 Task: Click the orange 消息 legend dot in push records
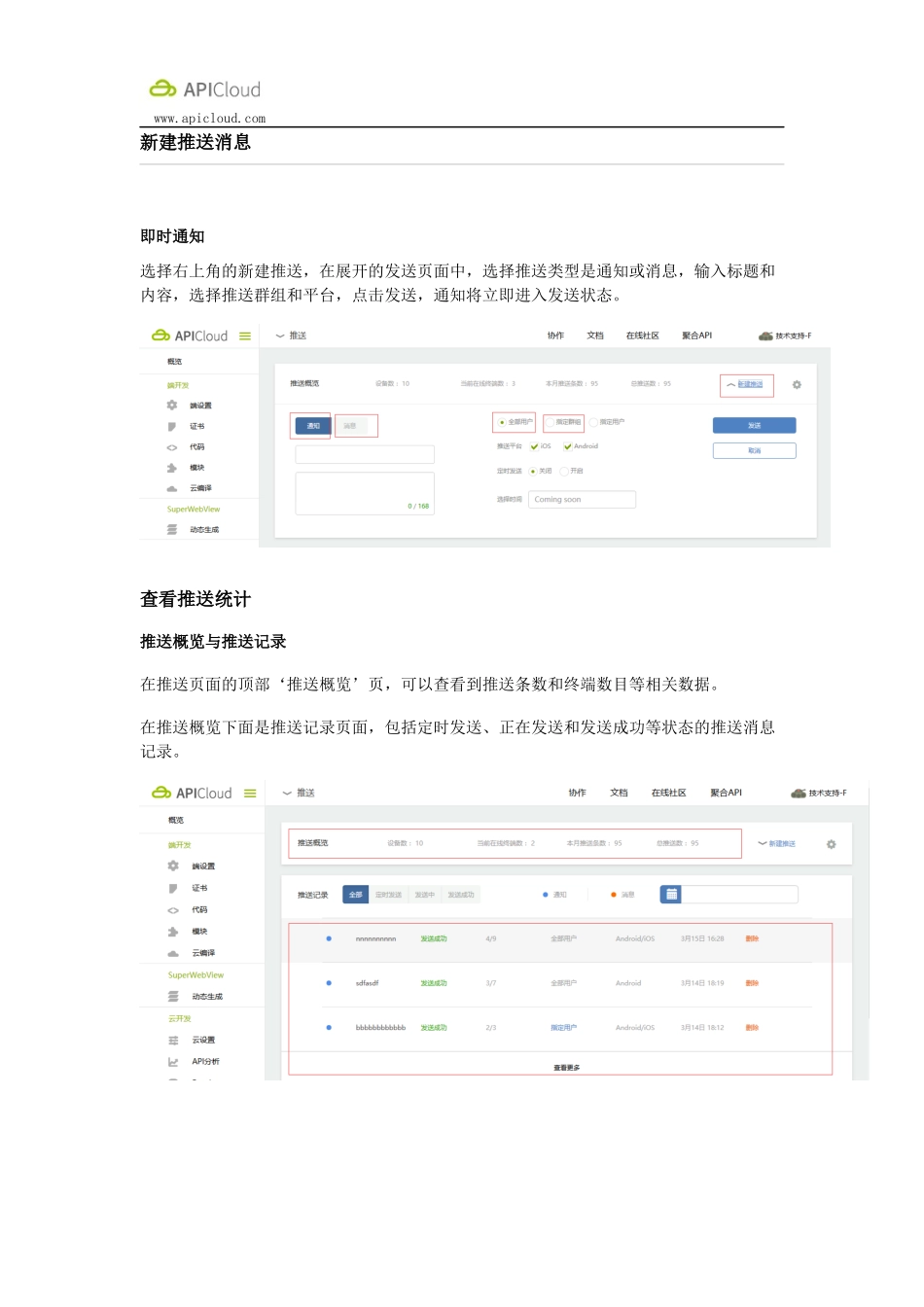point(614,895)
